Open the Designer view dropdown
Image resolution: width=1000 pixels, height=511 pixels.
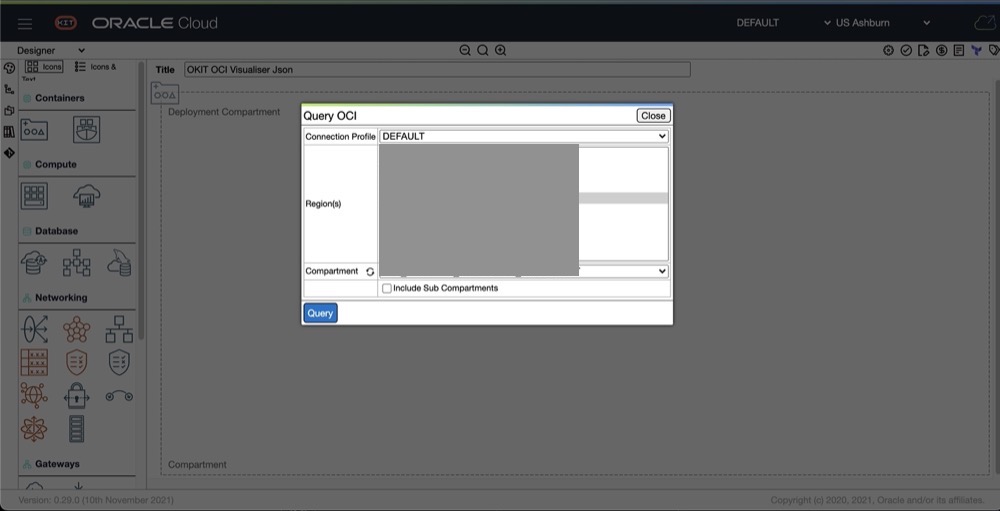coord(50,50)
